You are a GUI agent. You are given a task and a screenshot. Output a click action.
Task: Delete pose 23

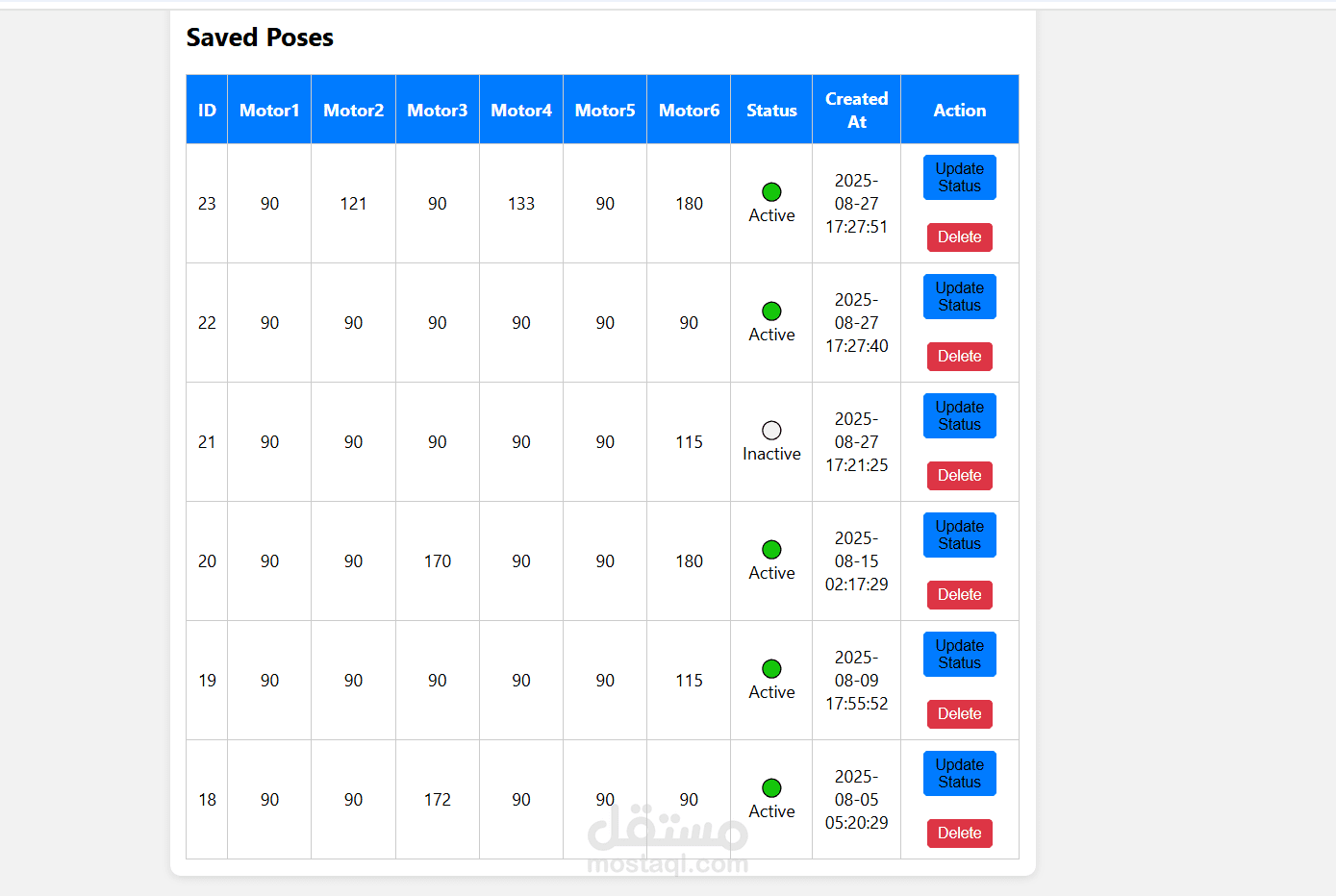pyautogui.click(x=959, y=237)
